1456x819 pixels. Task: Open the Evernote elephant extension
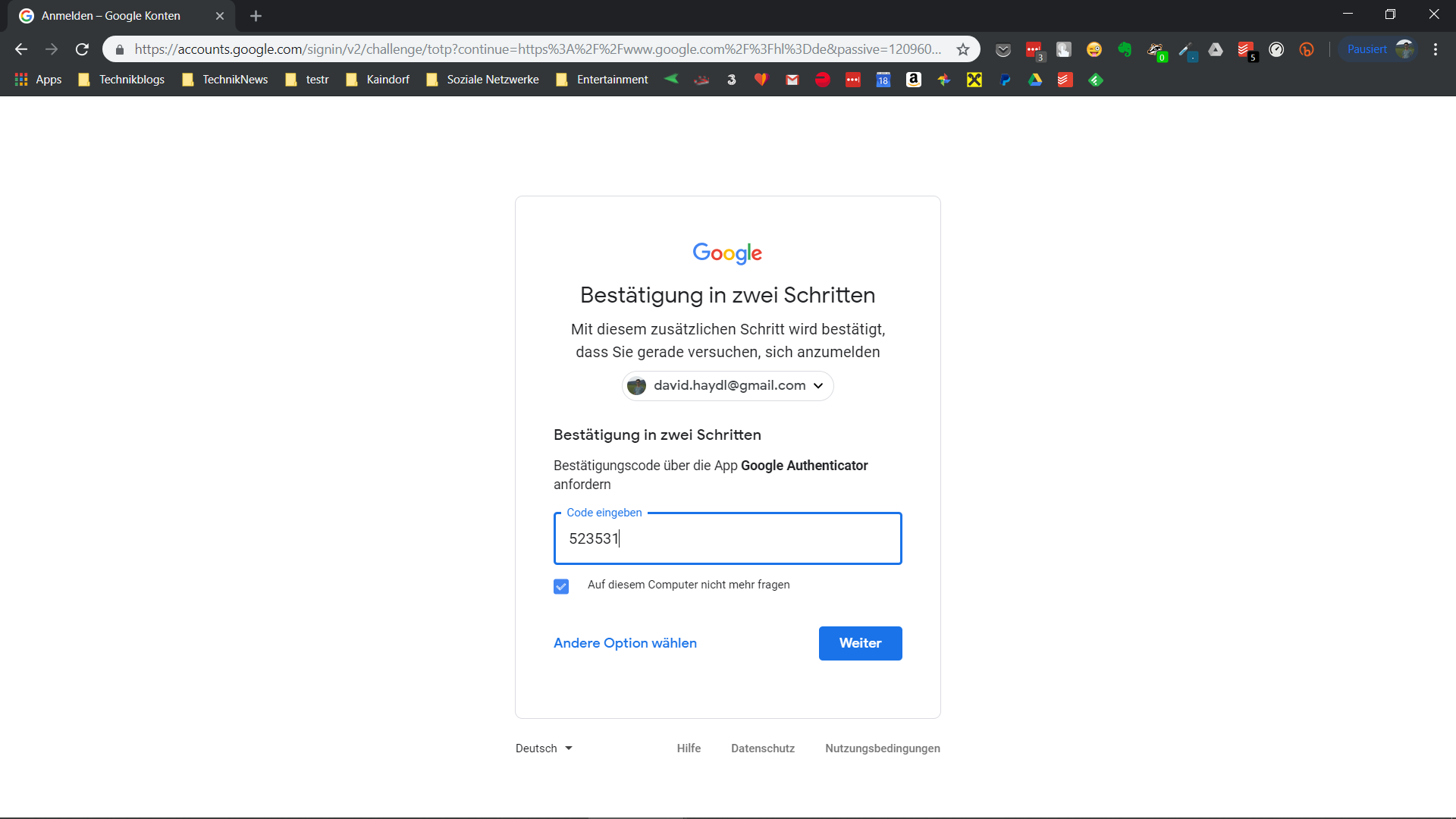point(1125,49)
